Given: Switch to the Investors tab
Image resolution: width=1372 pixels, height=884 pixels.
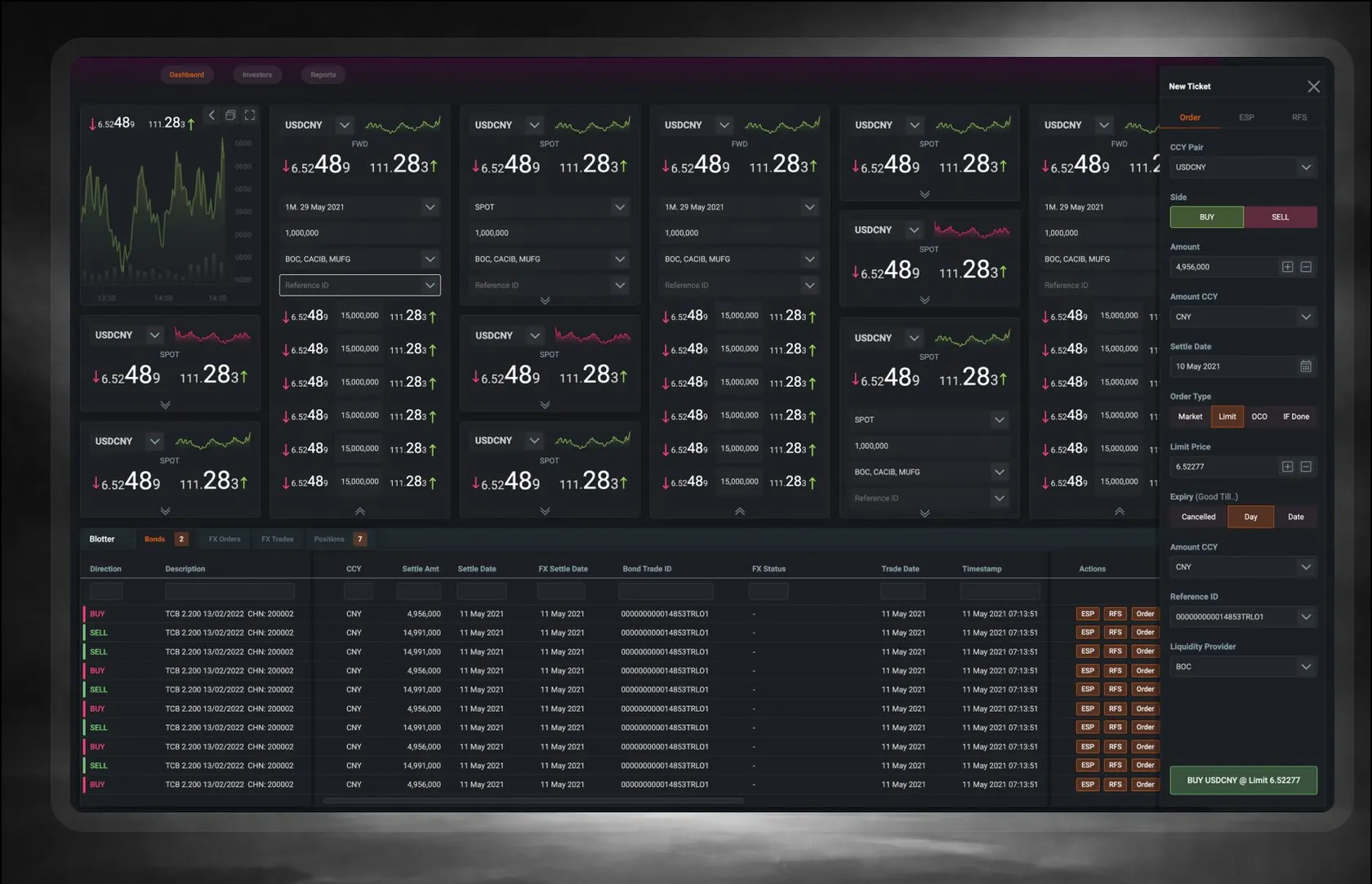Looking at the screenshot, I should [x=257, y=75].
